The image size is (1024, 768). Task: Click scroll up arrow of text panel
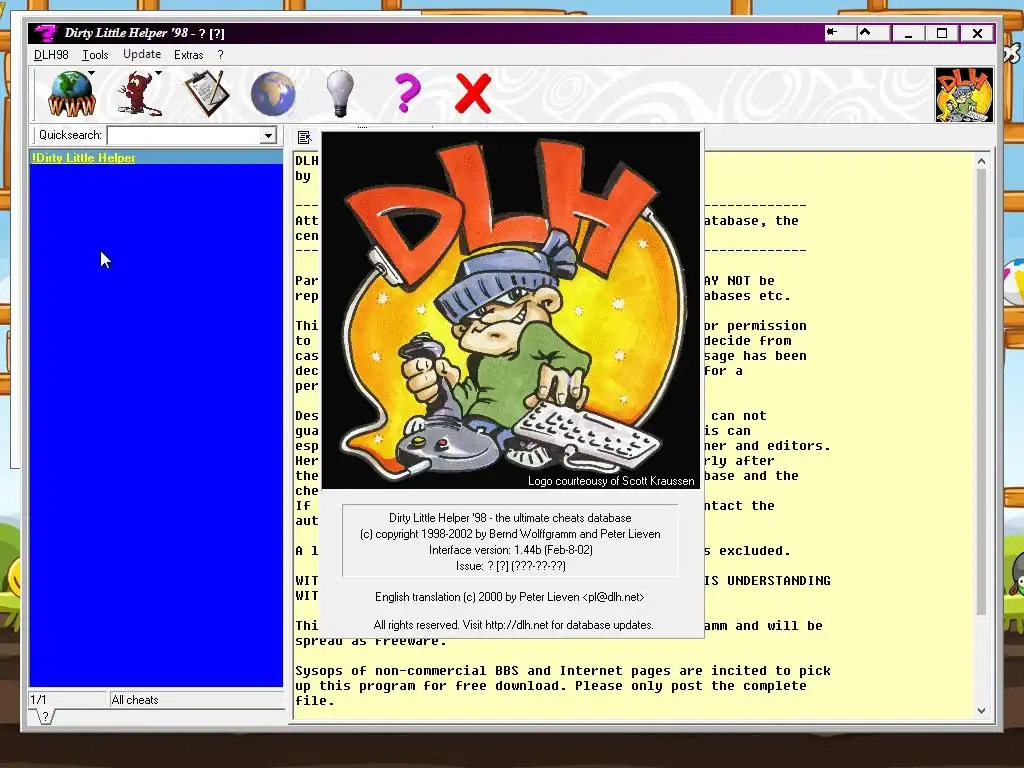[x=981, y=161]
